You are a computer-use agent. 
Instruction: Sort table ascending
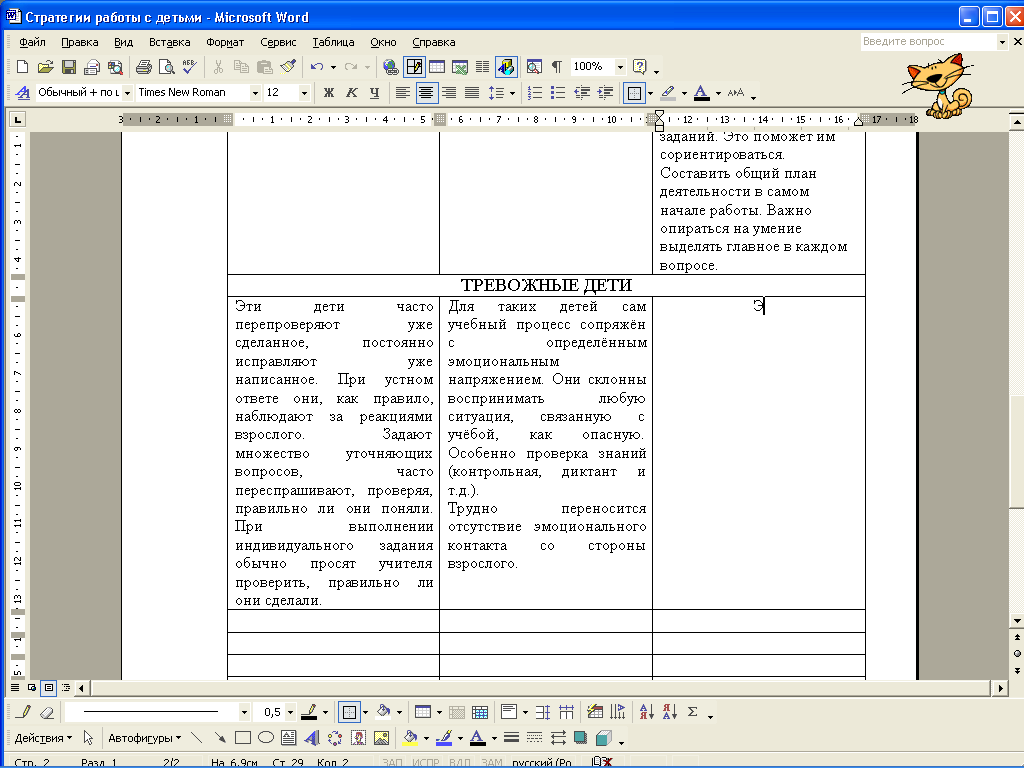click(x=647, y=712)
